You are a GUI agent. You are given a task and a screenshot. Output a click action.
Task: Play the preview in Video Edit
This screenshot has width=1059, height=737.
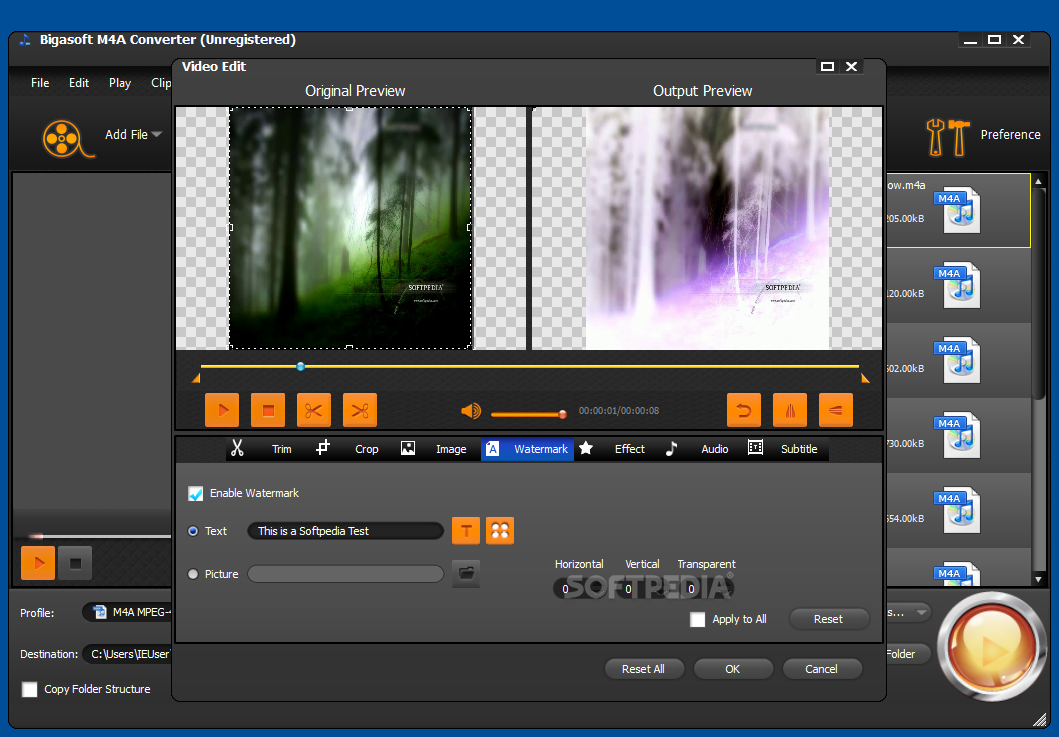pos(222,410)
